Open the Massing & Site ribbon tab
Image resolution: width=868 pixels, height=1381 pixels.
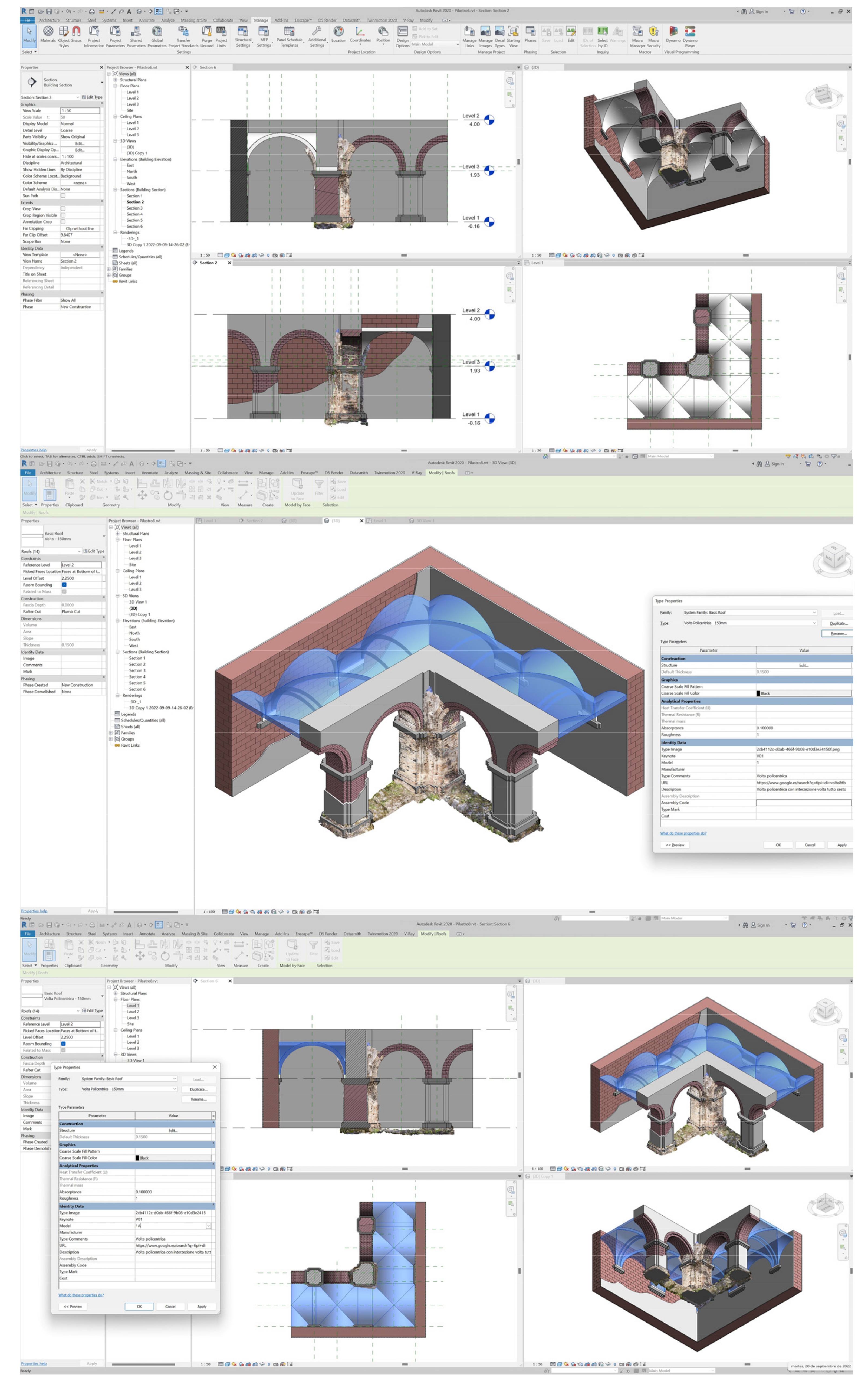[194, 20]
